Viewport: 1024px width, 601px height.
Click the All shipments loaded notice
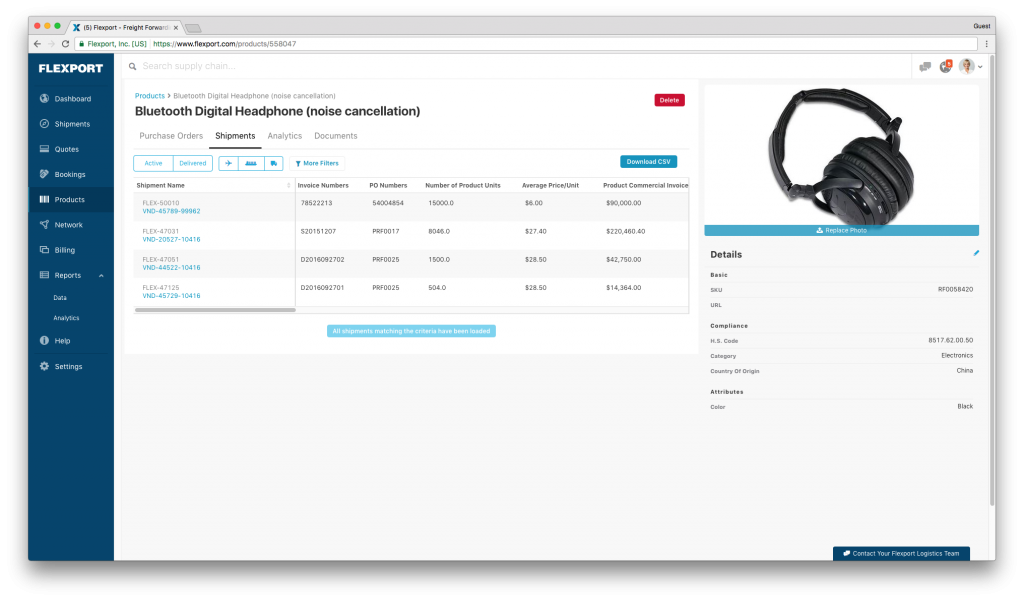(x=411, y=331)
